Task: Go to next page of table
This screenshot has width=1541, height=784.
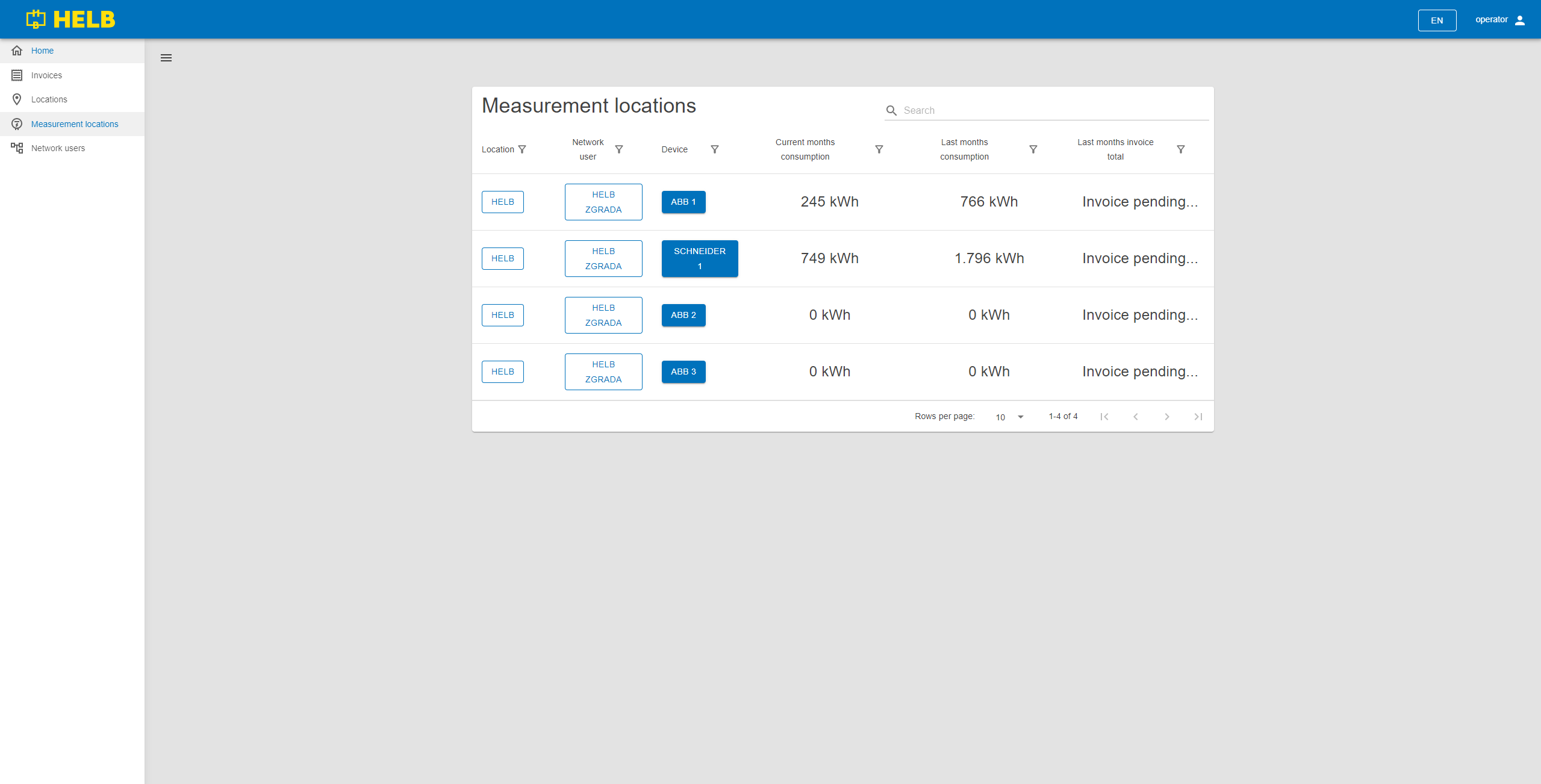Action: point(1167,417)
